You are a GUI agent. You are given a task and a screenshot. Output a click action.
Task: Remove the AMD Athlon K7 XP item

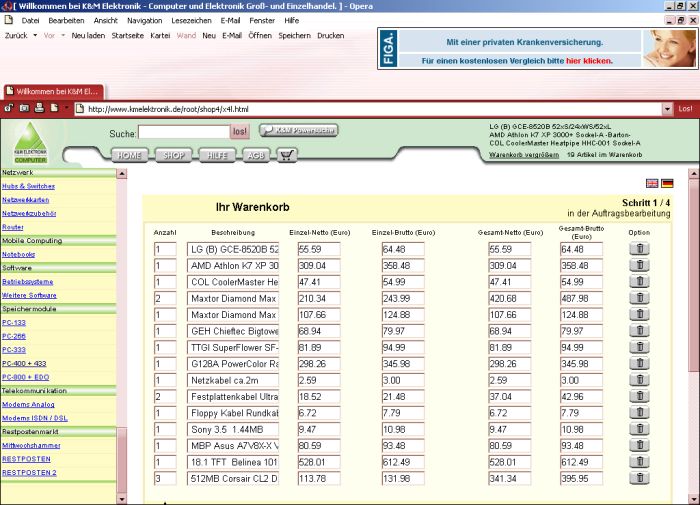(x=639, y=265)
